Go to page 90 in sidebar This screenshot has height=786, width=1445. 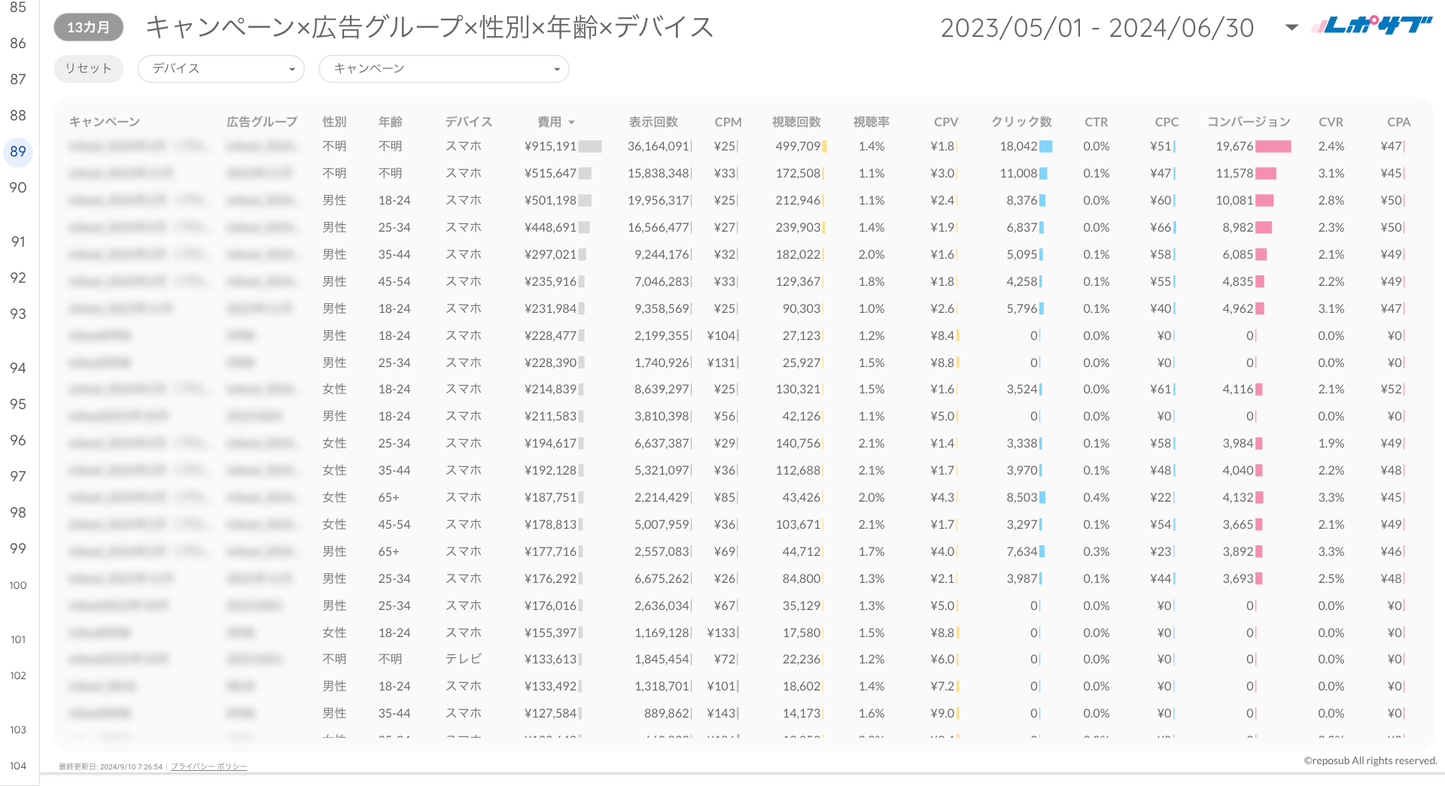tap(18, 188)
